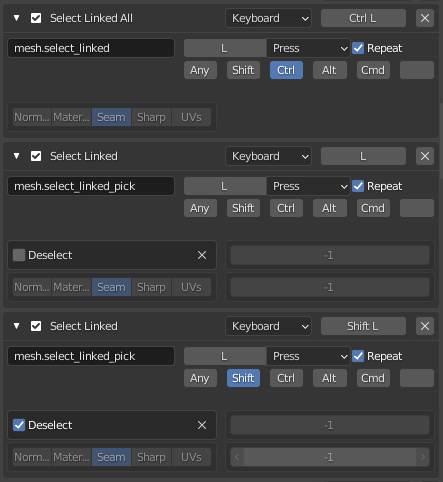
Task: Toggle Any modifier in Select Linked All
Action: [200, 70]
